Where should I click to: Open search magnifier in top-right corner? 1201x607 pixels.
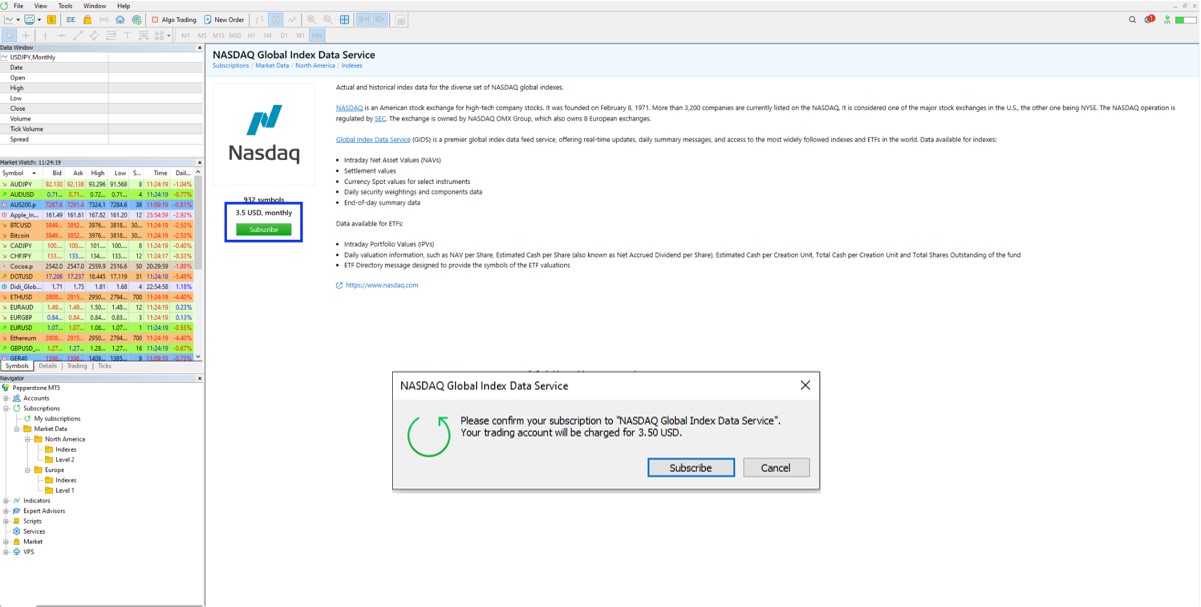pyautogui.click(x=1132, y=19)
